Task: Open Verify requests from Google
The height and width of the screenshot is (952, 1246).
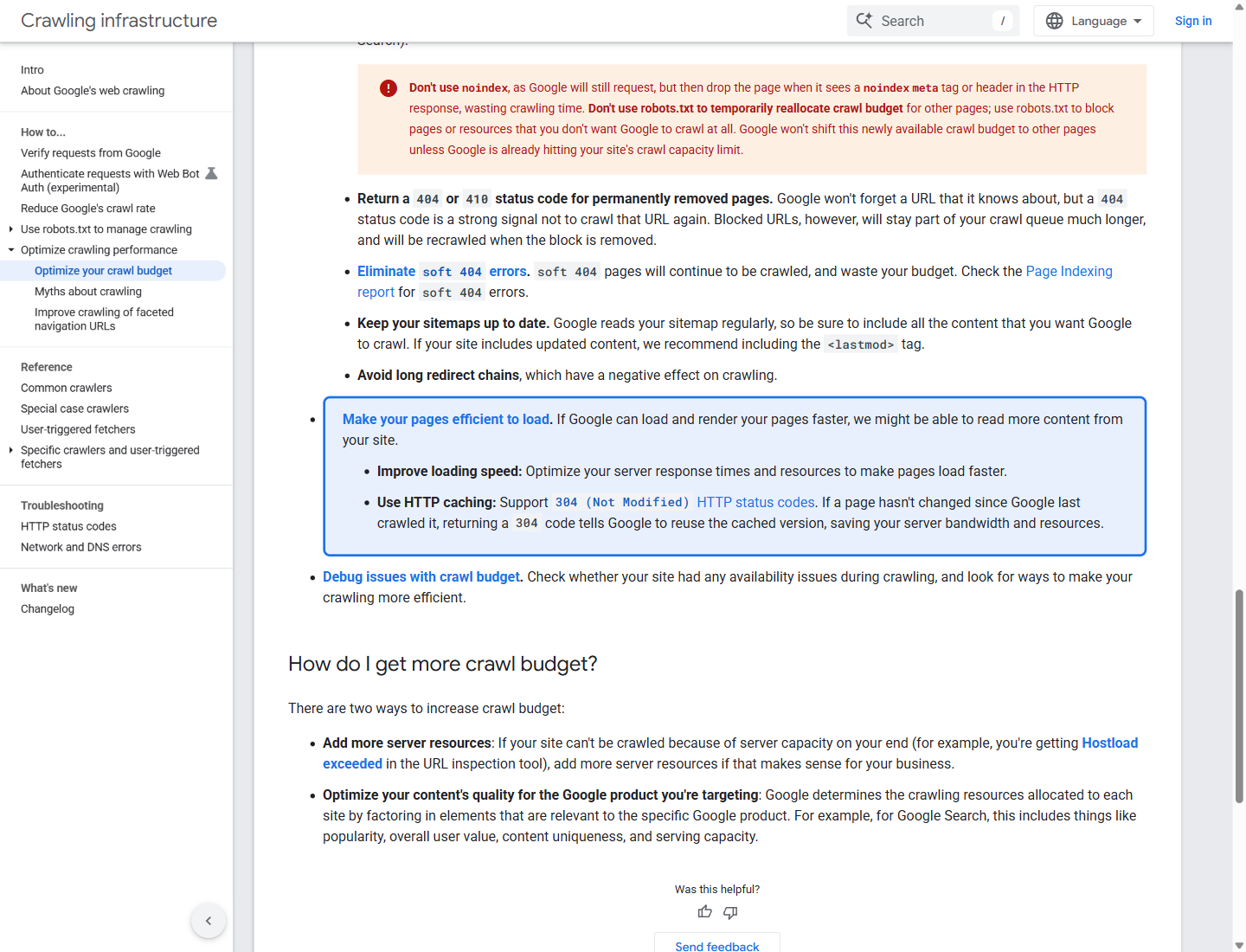Action: click(x=91, y=153)
